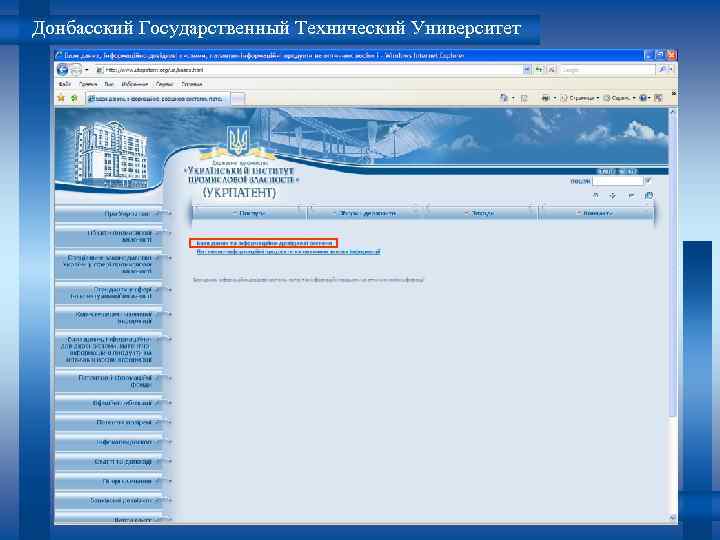Expand the search provider dropdown arrow
Screen dimensions: 720x540
point(671,70)
